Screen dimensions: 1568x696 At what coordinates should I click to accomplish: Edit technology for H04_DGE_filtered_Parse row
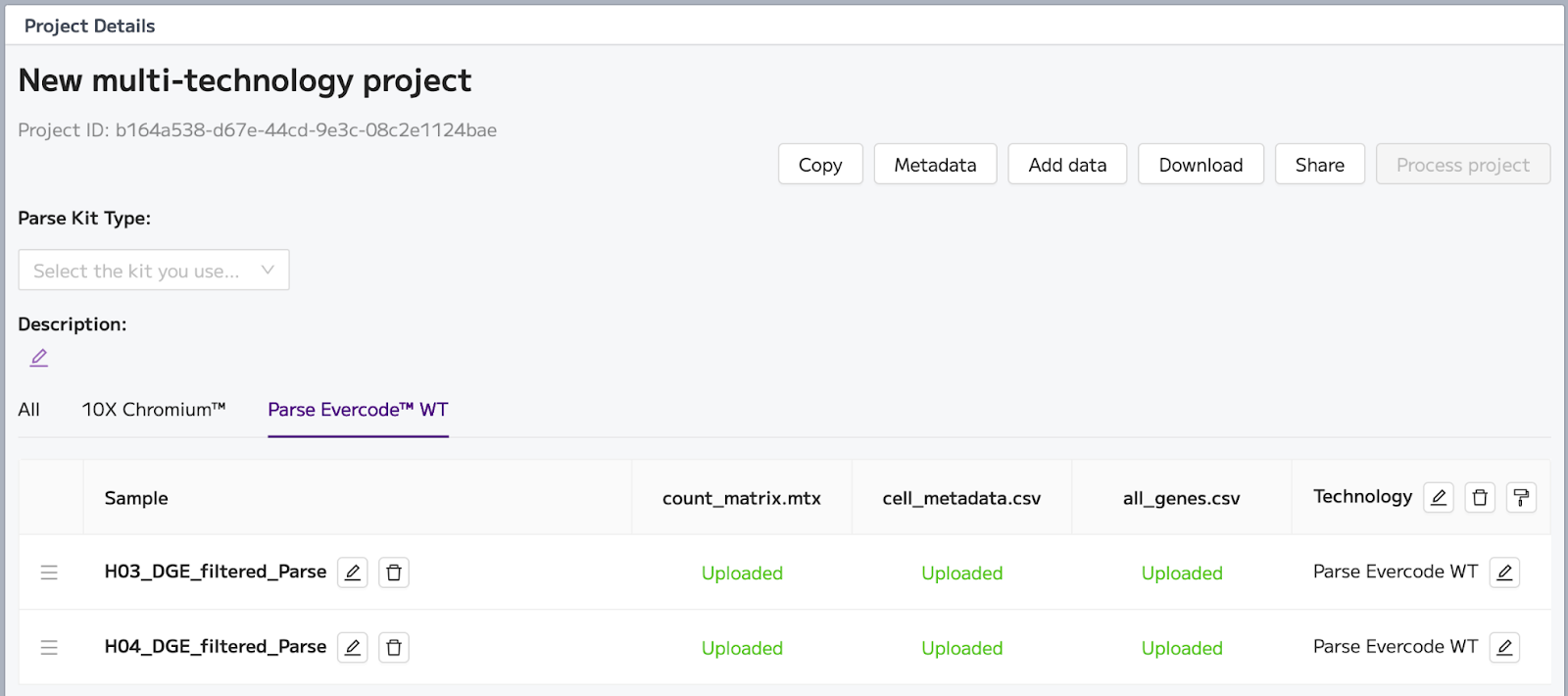(1504, 648)
